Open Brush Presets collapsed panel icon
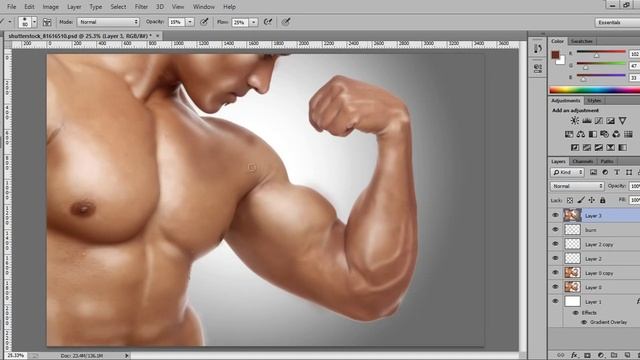 (538, 49)
